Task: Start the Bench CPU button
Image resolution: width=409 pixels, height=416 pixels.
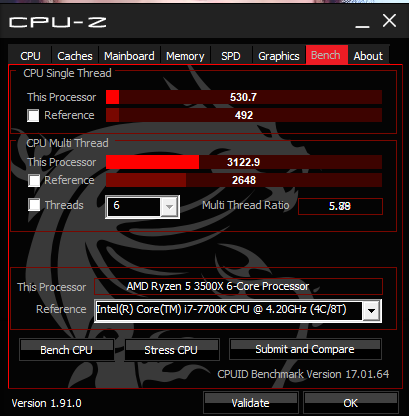Action: (x=67, y=350)
